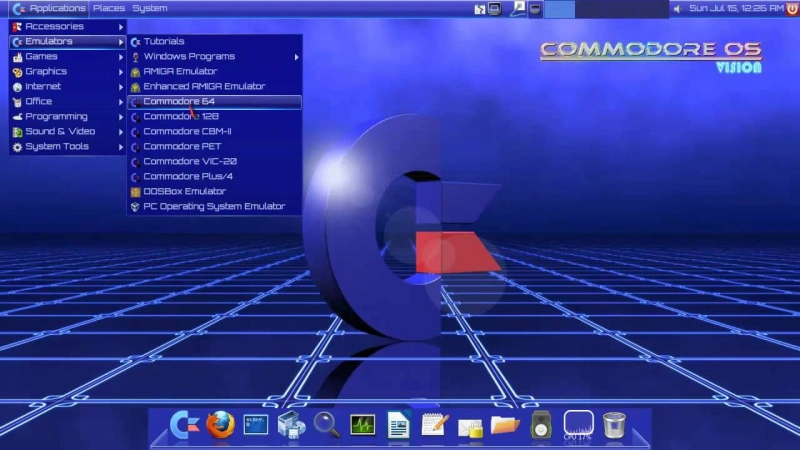Open Firefox from the dock
This screenshot has width=800, height=450.
point(220,424)
